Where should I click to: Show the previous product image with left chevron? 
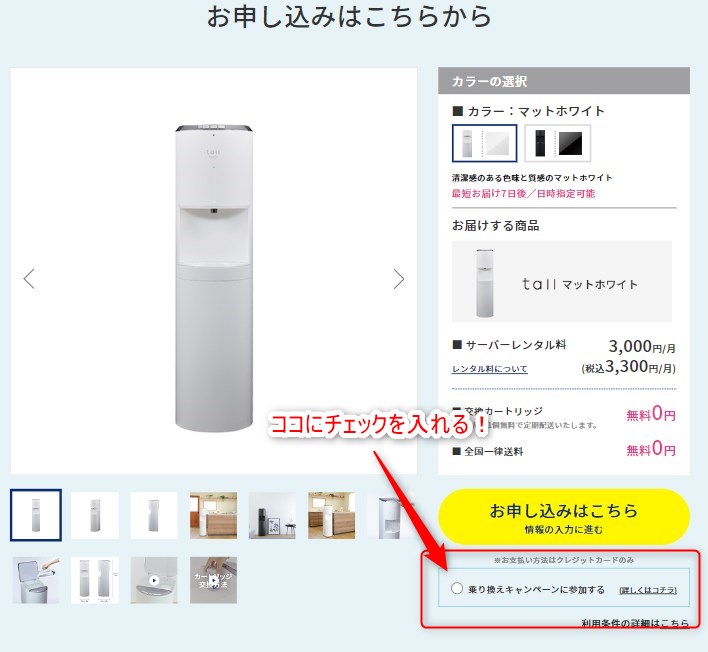(29, 279)
